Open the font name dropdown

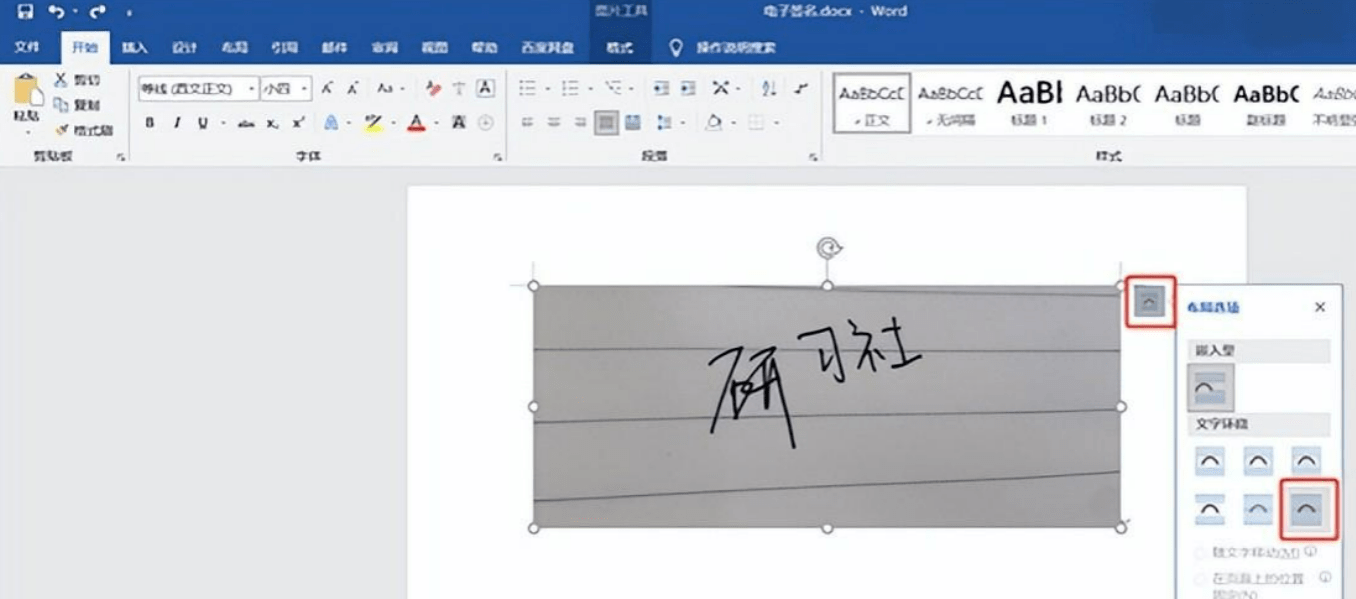point(252,88)
